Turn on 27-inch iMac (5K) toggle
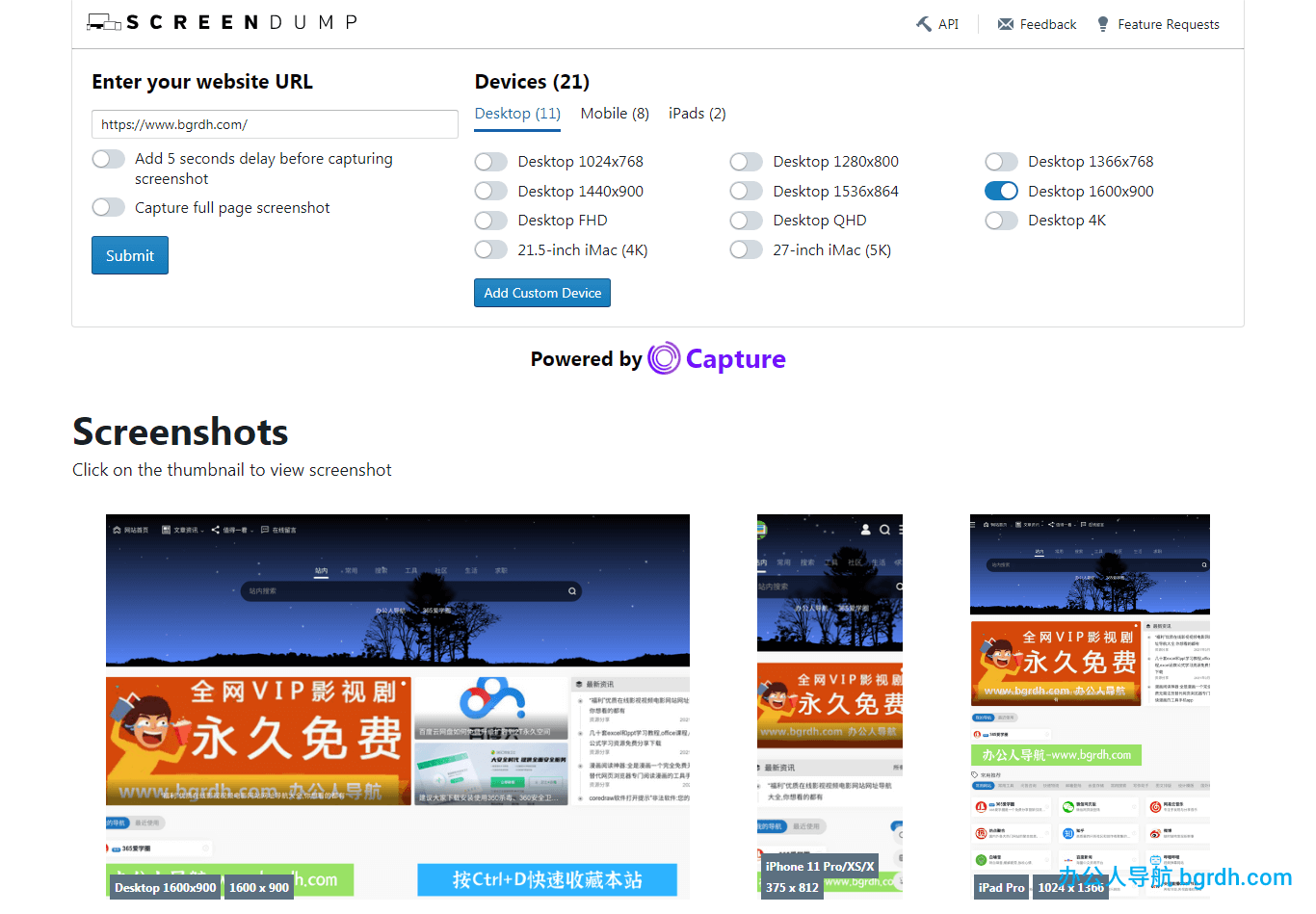This screenshot has height=914, width=1316. click(746, 249)
